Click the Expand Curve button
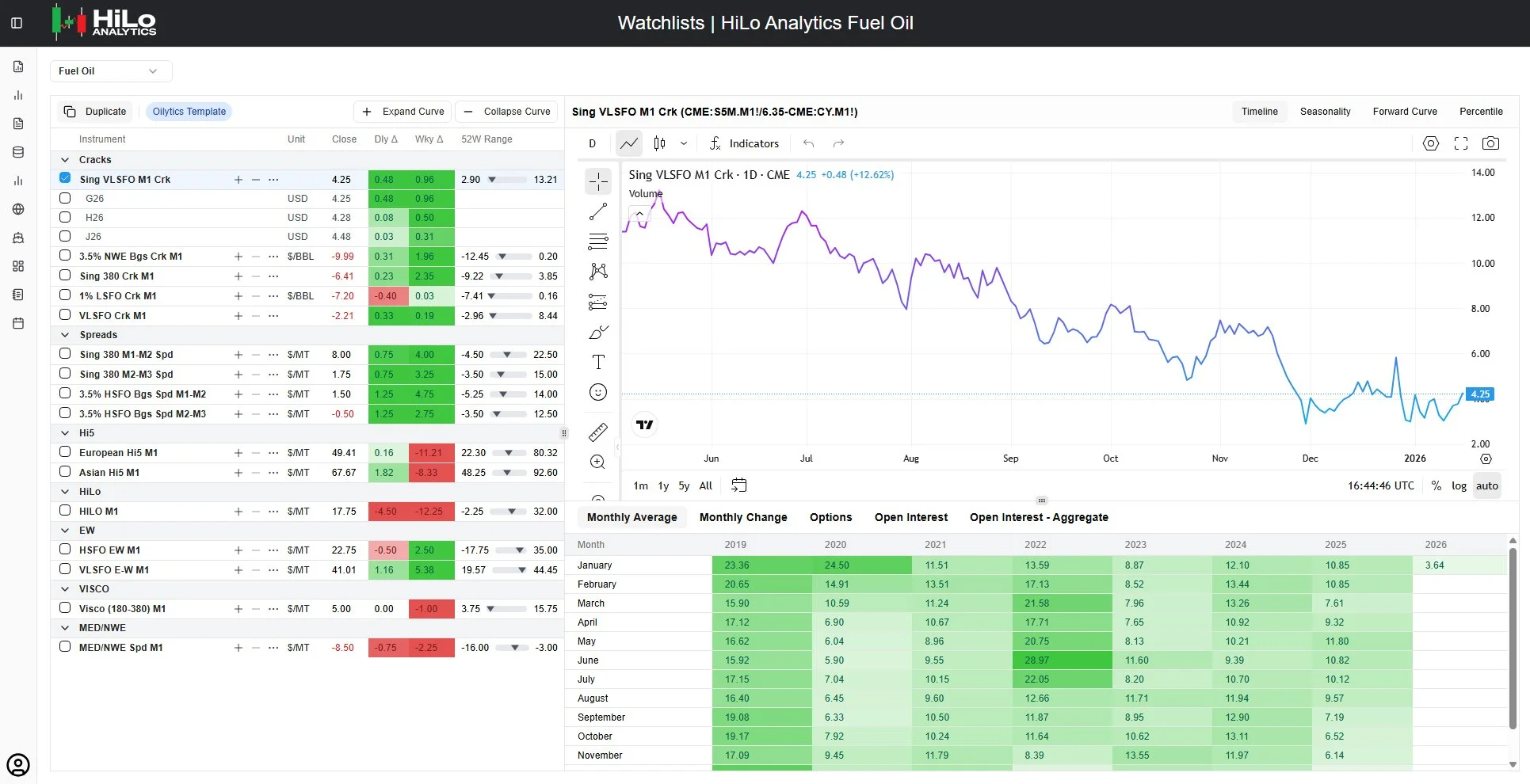This screenshot has height=784, width=1530. click(x=403, y=112)
